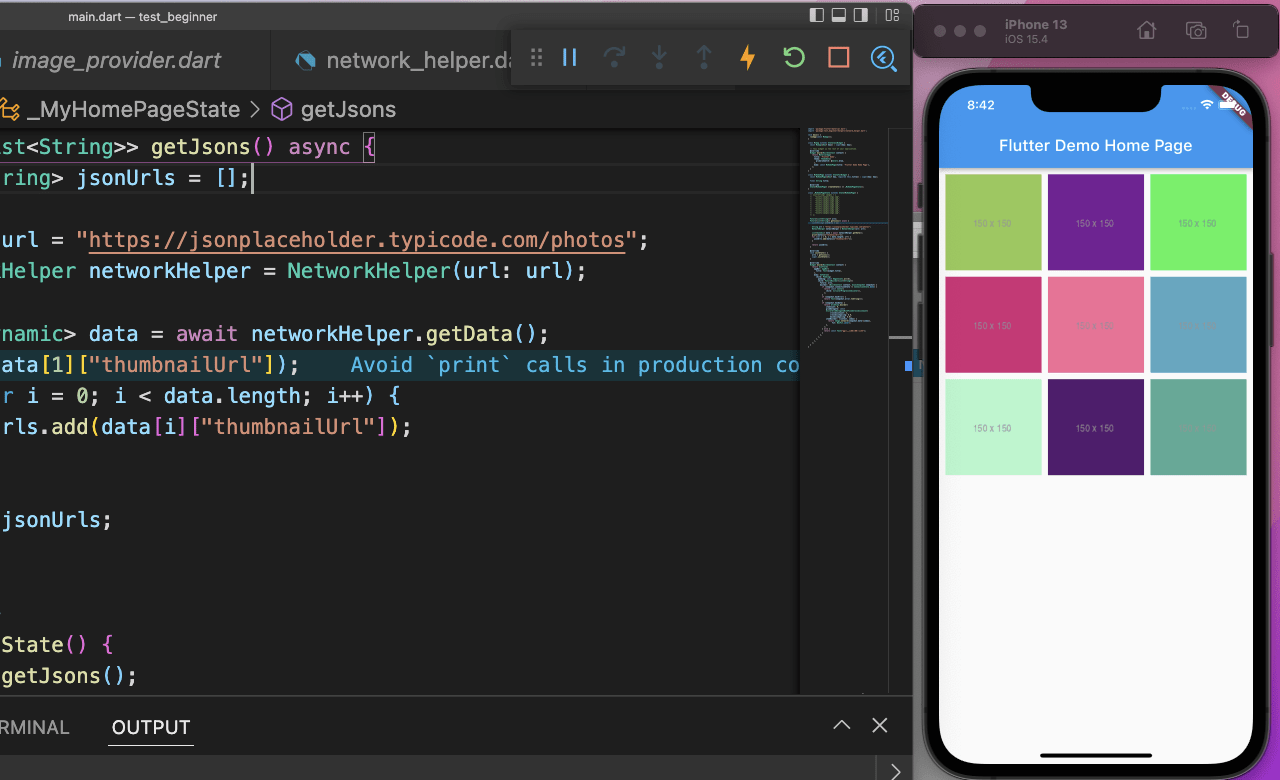The width and height of the screenshot is (1280, 780).
Task: Click the Step Out arrow icon
Action: (704, 58)
